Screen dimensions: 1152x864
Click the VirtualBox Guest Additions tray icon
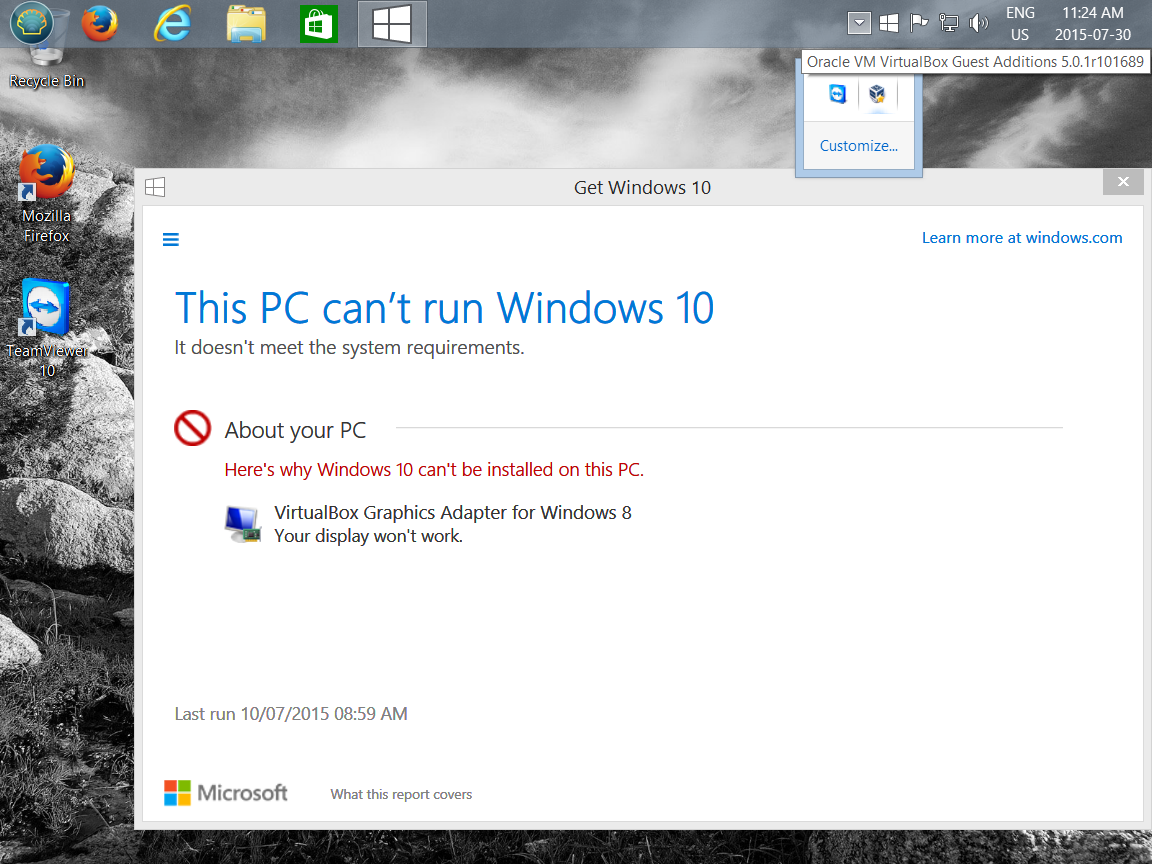tap(876, 94)
